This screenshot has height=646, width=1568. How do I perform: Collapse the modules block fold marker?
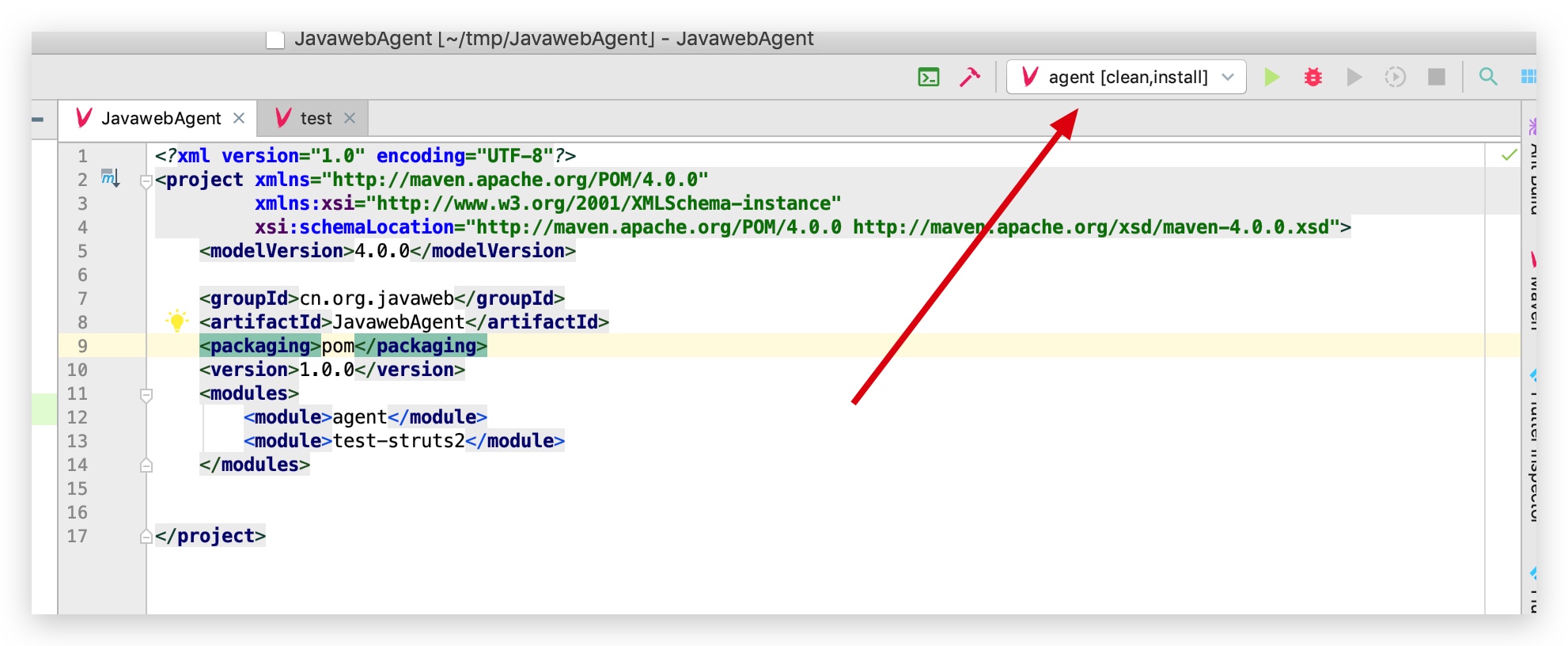coord(146,394)
